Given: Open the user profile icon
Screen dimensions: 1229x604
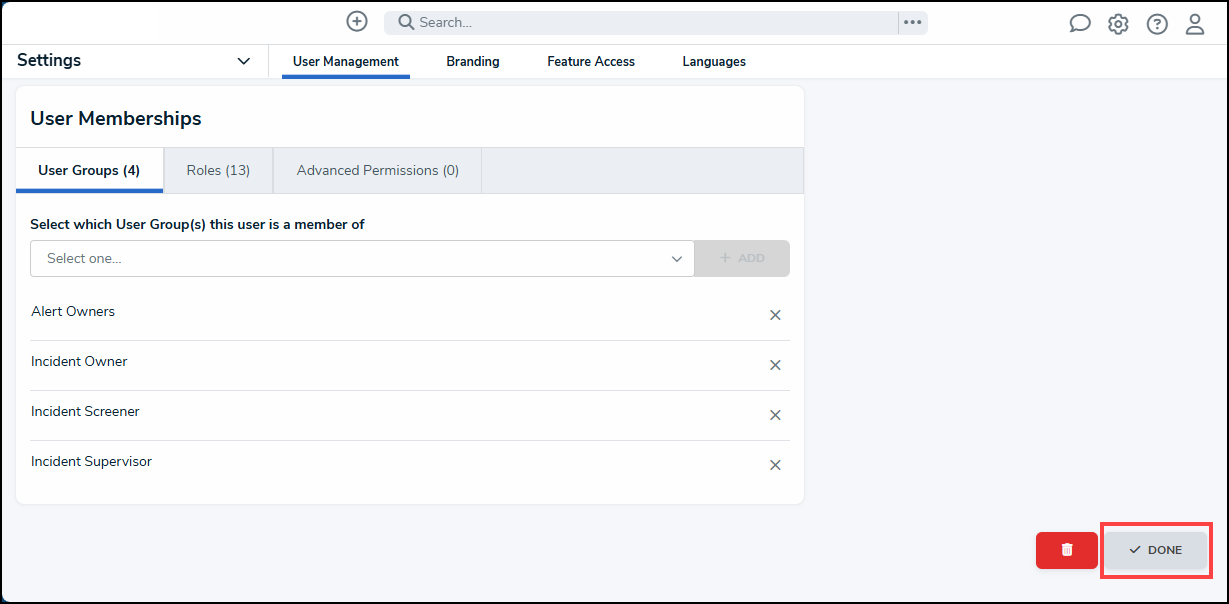Looking at the screenshot, I should pos(1195,24).
